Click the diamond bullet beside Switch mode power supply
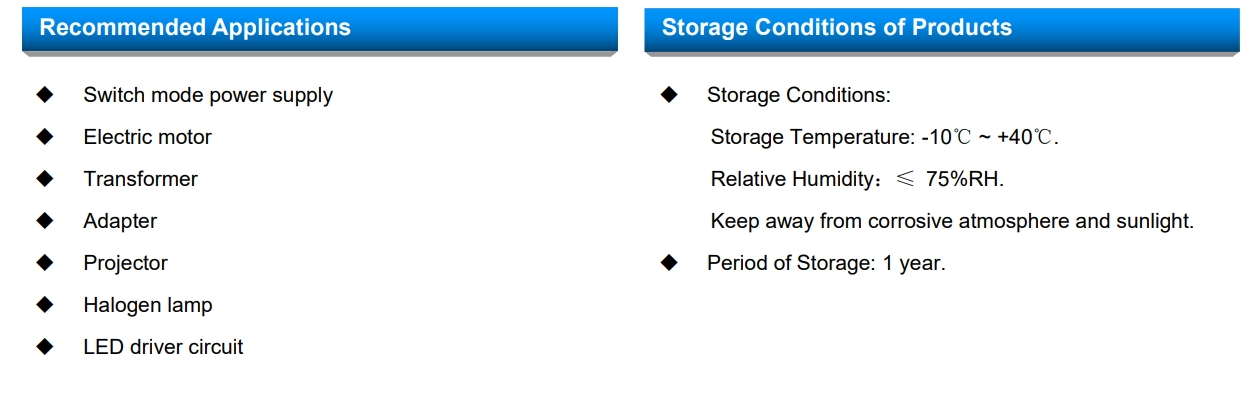The image size is (1255, 414). pyautogui.click(x=45, y=95)
